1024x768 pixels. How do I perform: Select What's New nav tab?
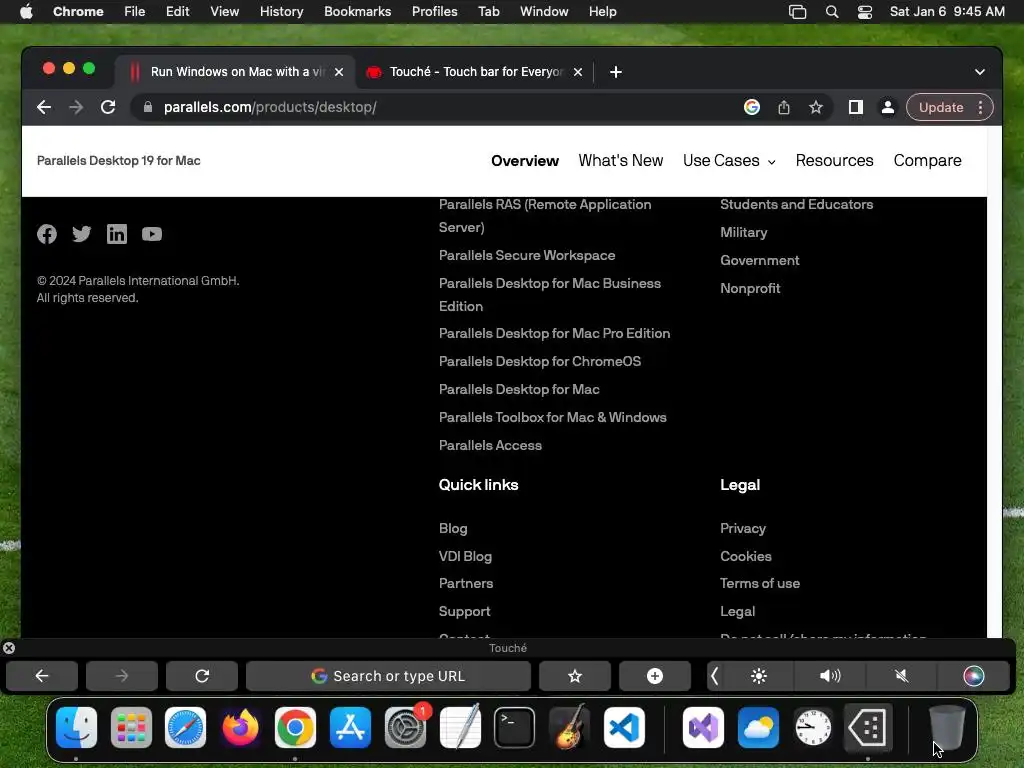pos(620,161)
